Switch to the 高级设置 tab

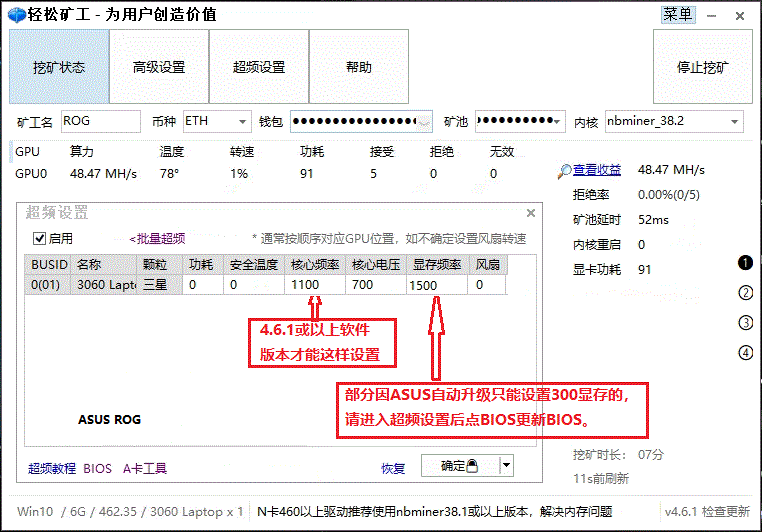[x=159, y=67]
